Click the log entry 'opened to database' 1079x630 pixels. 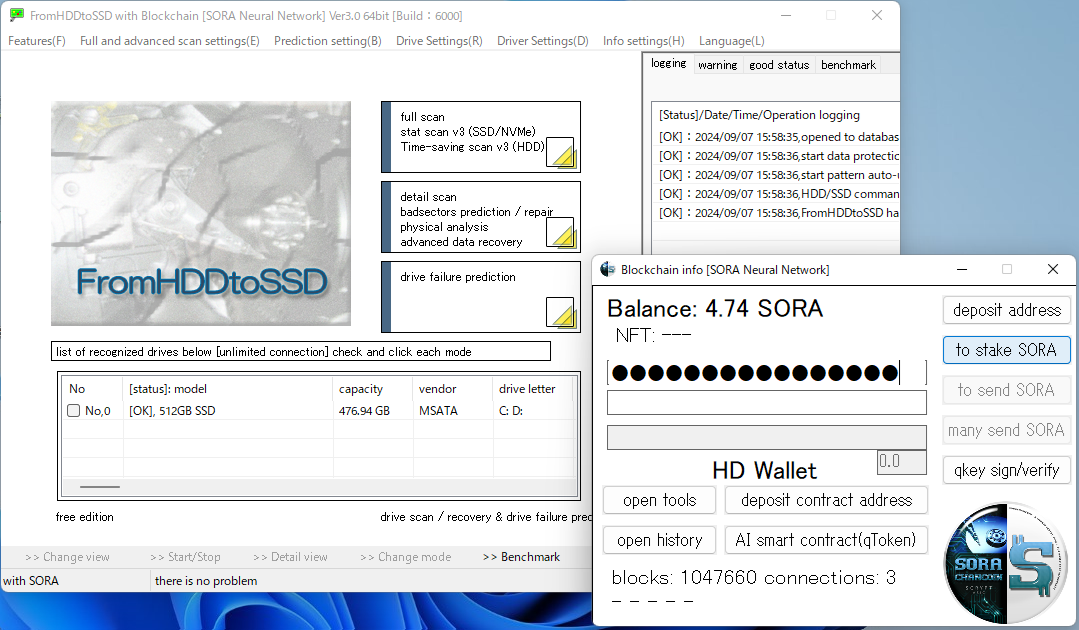point(778,137)
